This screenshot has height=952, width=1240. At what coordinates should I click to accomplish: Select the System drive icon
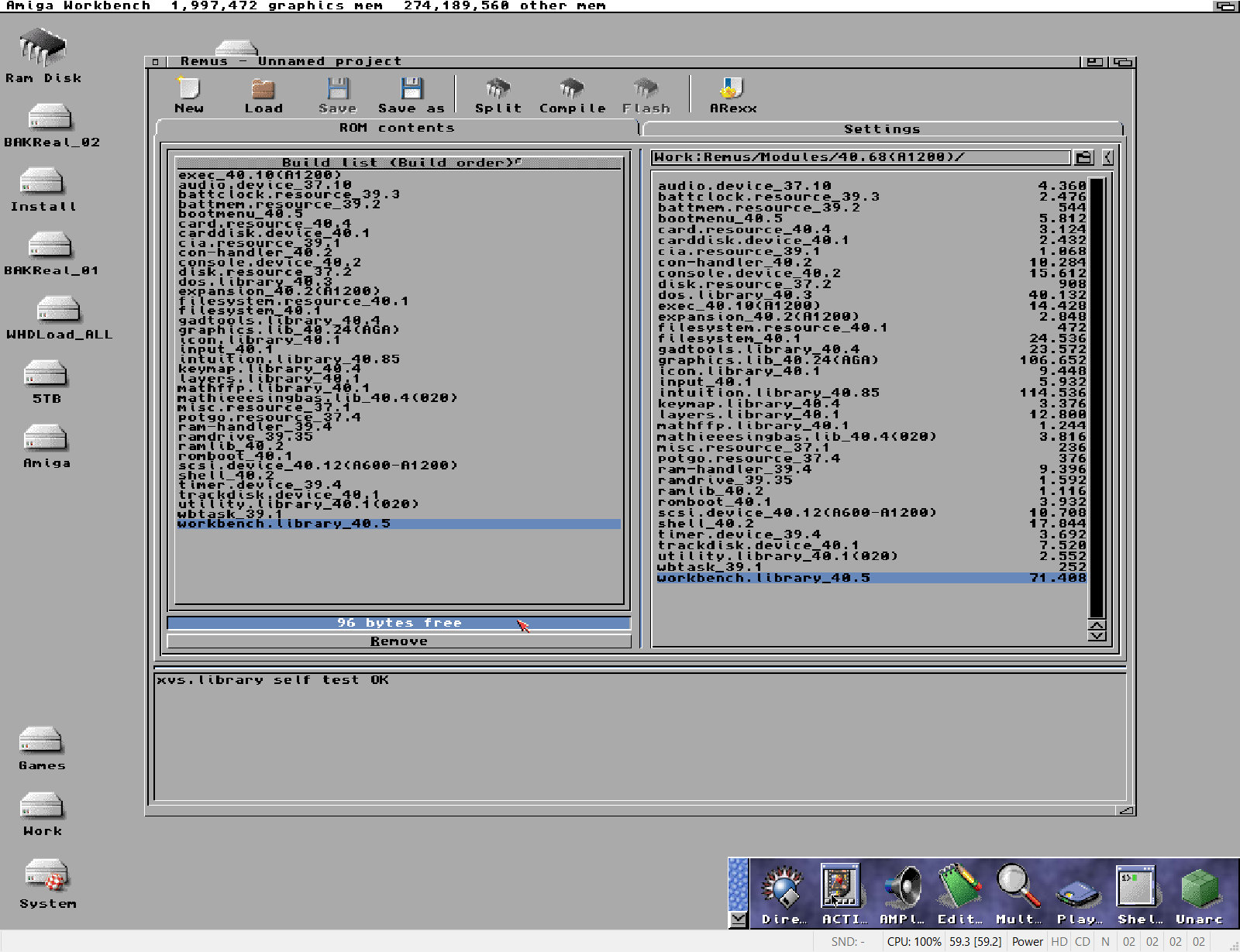pos(47,884)
